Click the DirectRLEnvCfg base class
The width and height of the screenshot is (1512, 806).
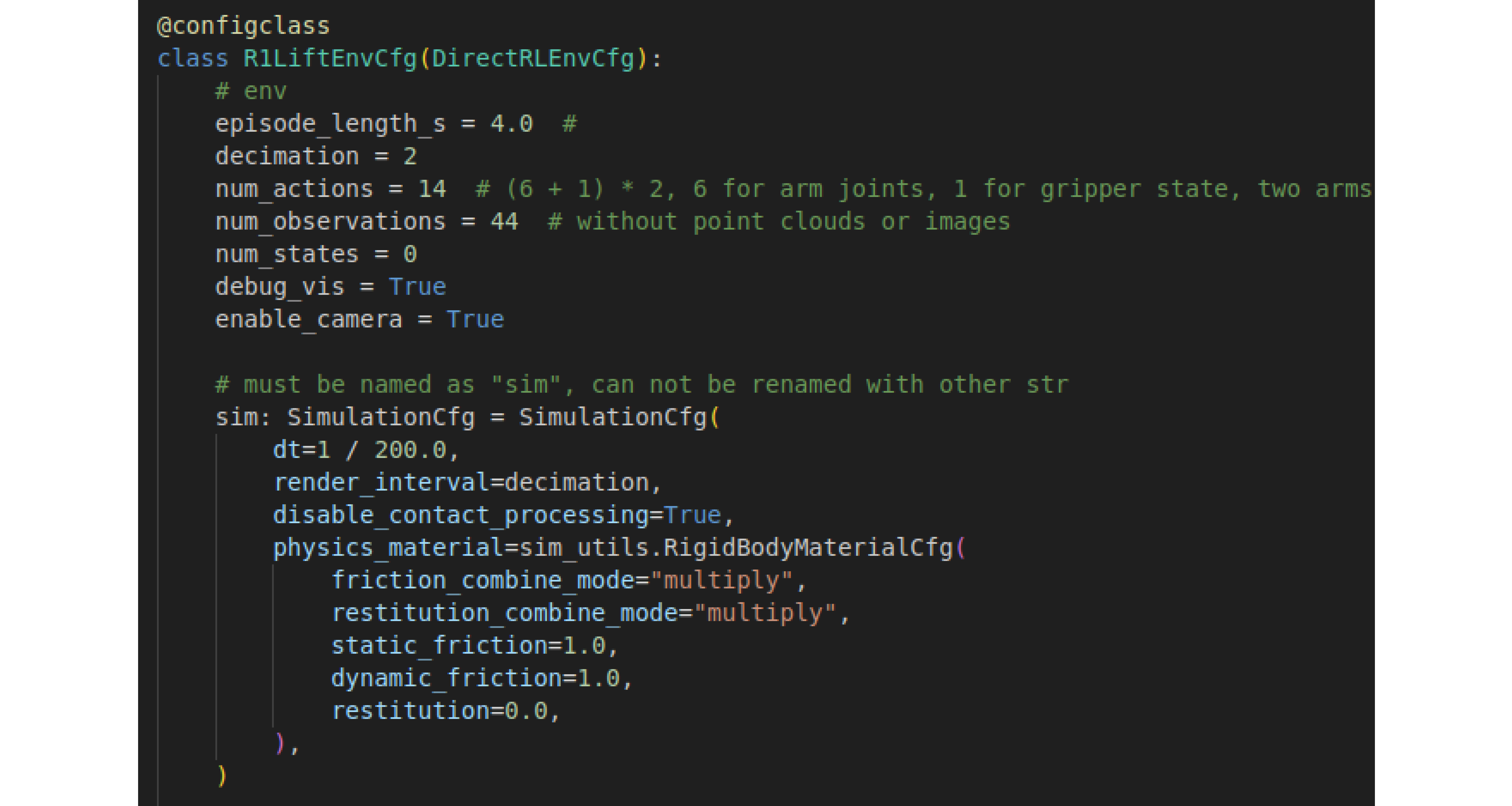point(533,59)
